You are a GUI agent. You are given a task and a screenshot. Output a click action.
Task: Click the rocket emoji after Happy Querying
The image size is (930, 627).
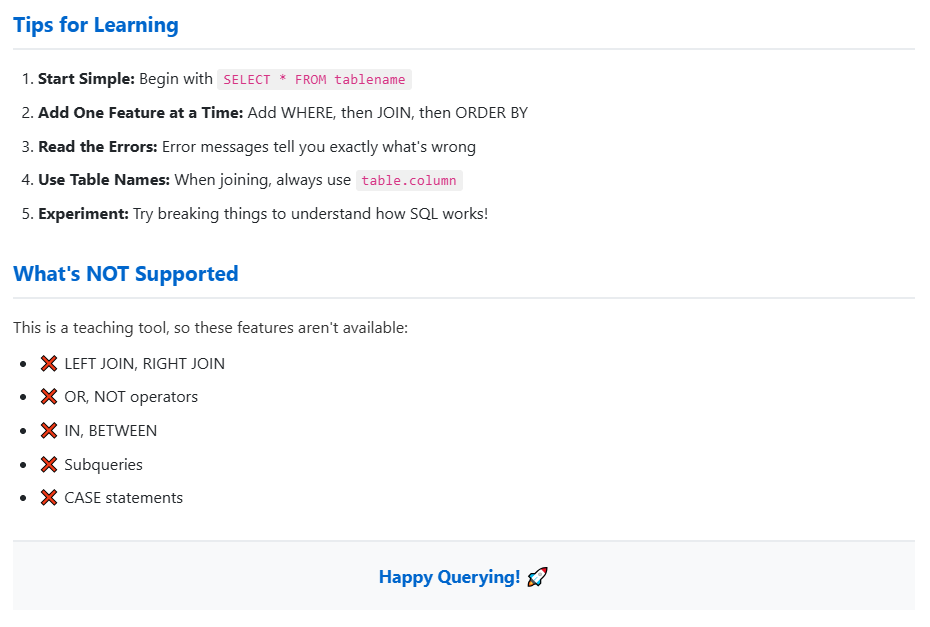[537, 577]
